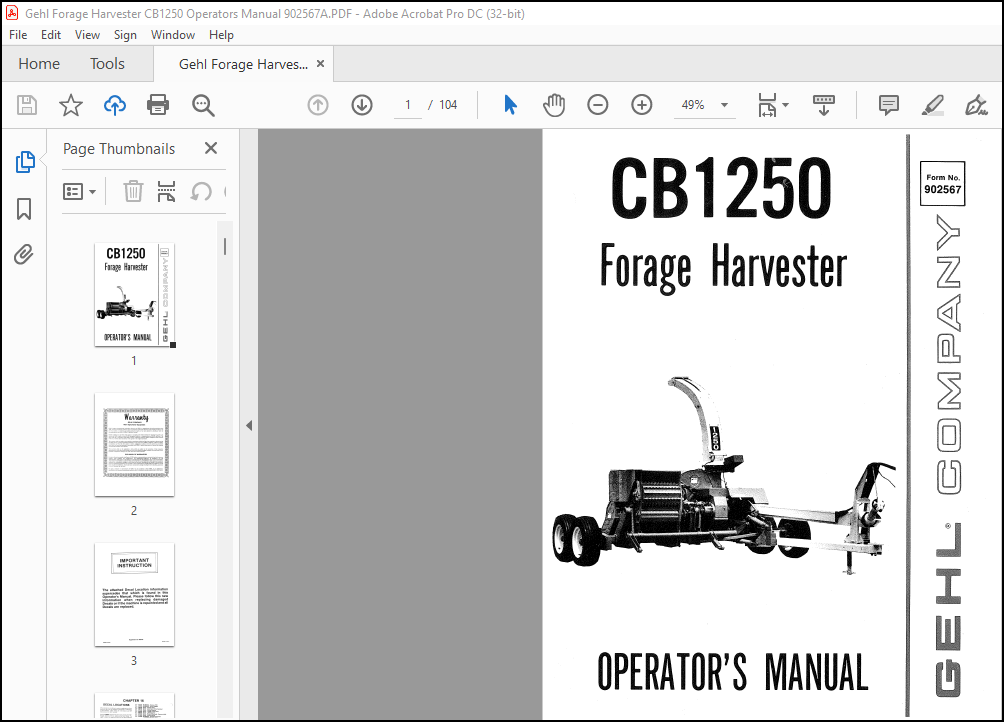Collapse the navigation pane with arrow

click(249, 426)
